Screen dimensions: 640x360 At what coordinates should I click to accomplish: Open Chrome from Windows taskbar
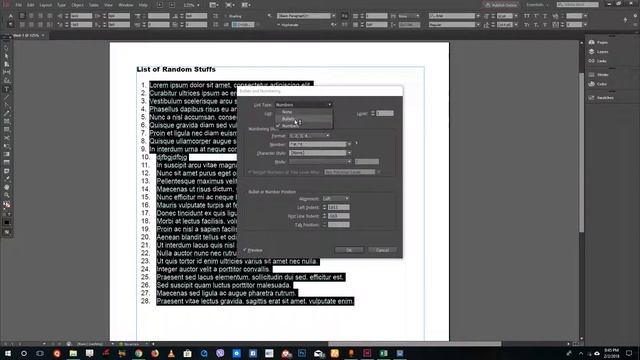click(x=138, y=353)
